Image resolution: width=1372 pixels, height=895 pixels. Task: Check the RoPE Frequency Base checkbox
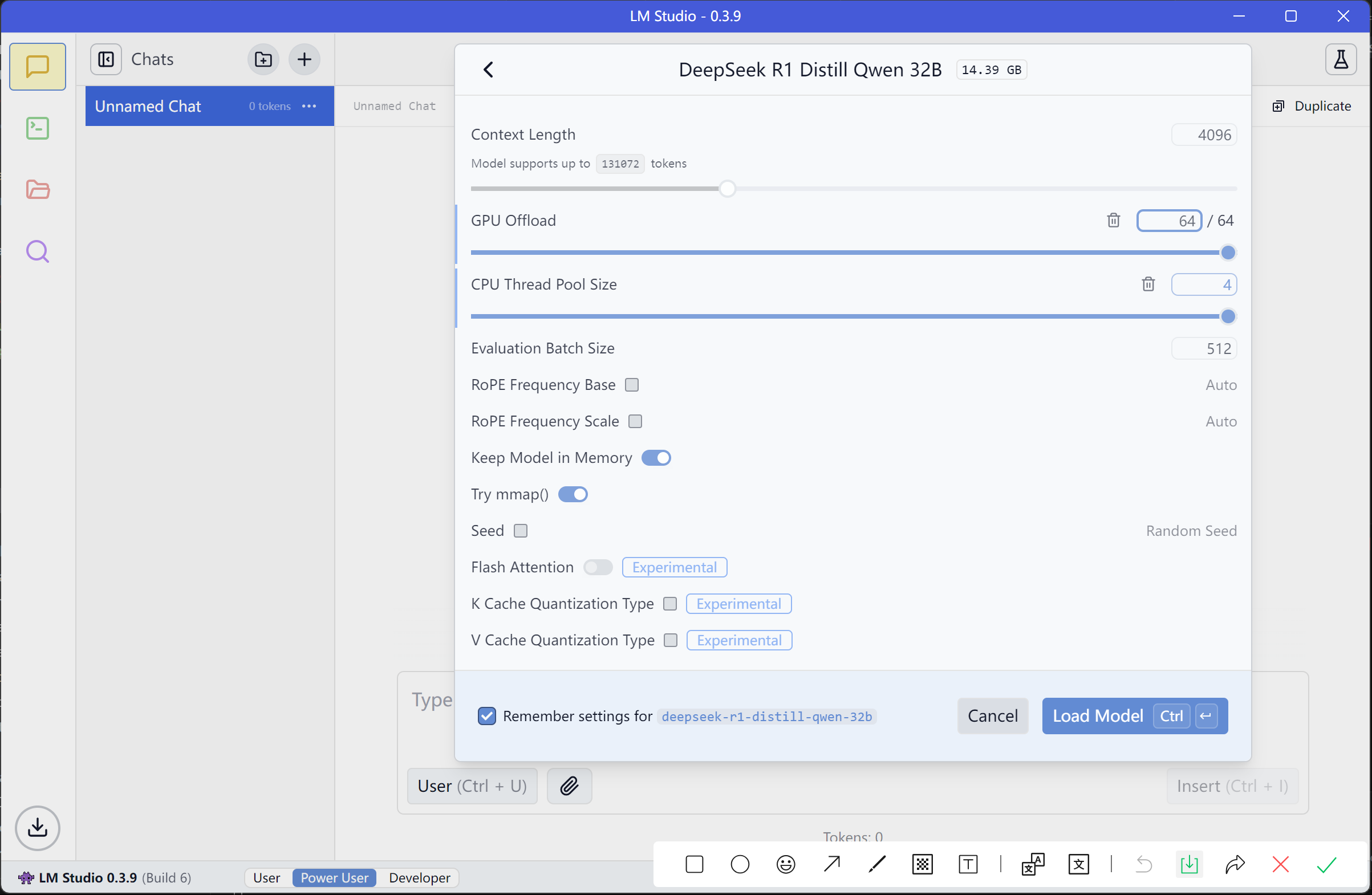pyautogui.click(x=632, y=384)
